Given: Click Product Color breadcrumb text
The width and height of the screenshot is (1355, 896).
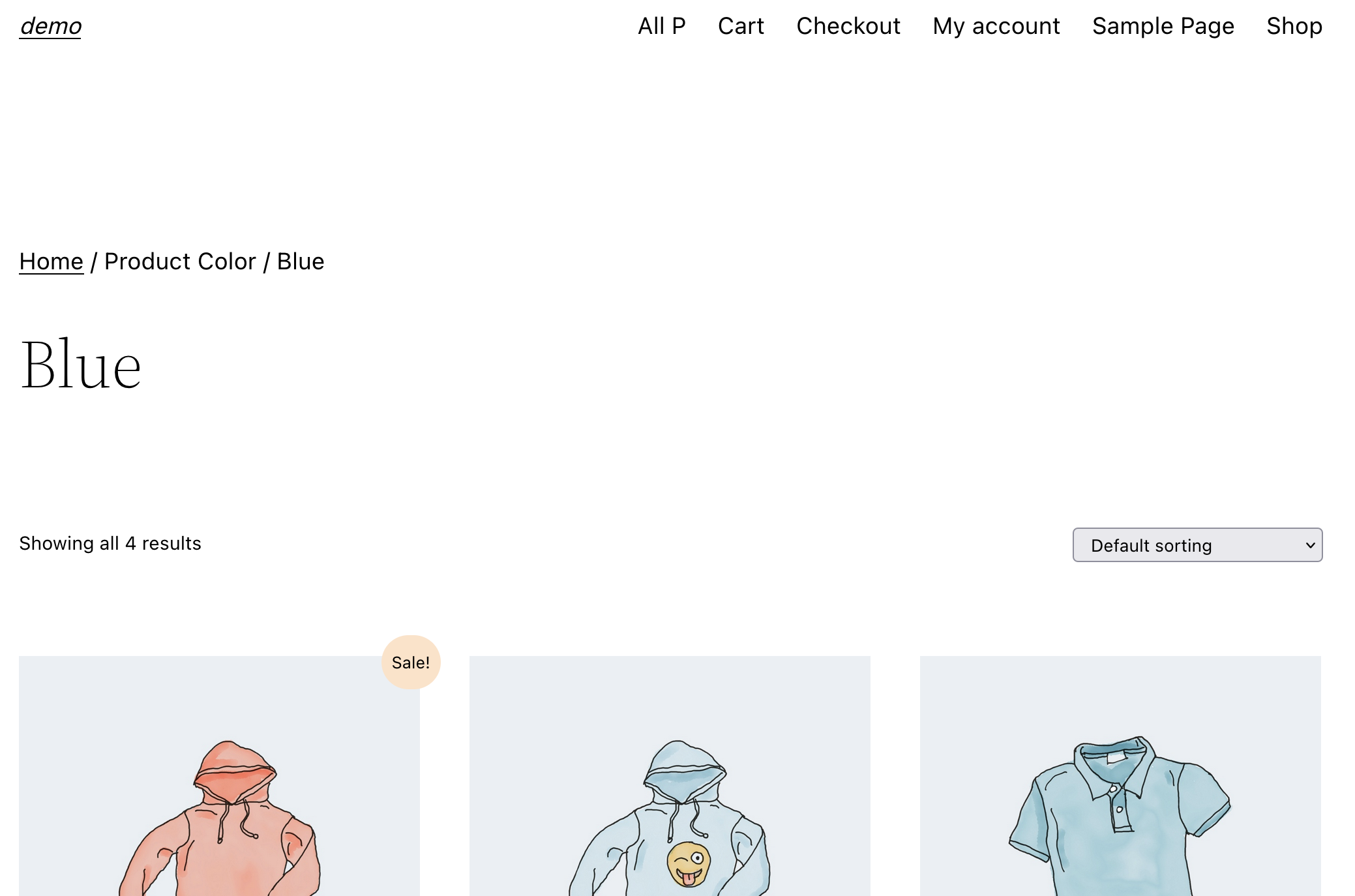Looking at the screenshot, I should click(x=180, y=261).
